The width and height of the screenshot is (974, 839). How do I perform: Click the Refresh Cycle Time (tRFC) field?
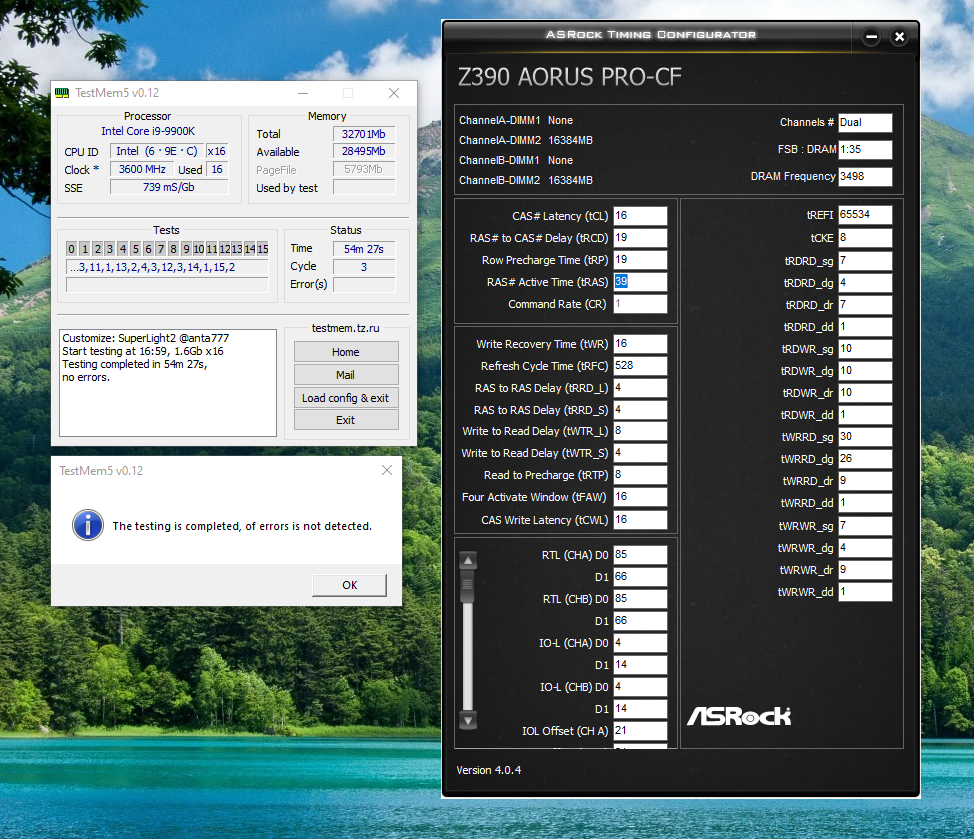click(640, 366)
